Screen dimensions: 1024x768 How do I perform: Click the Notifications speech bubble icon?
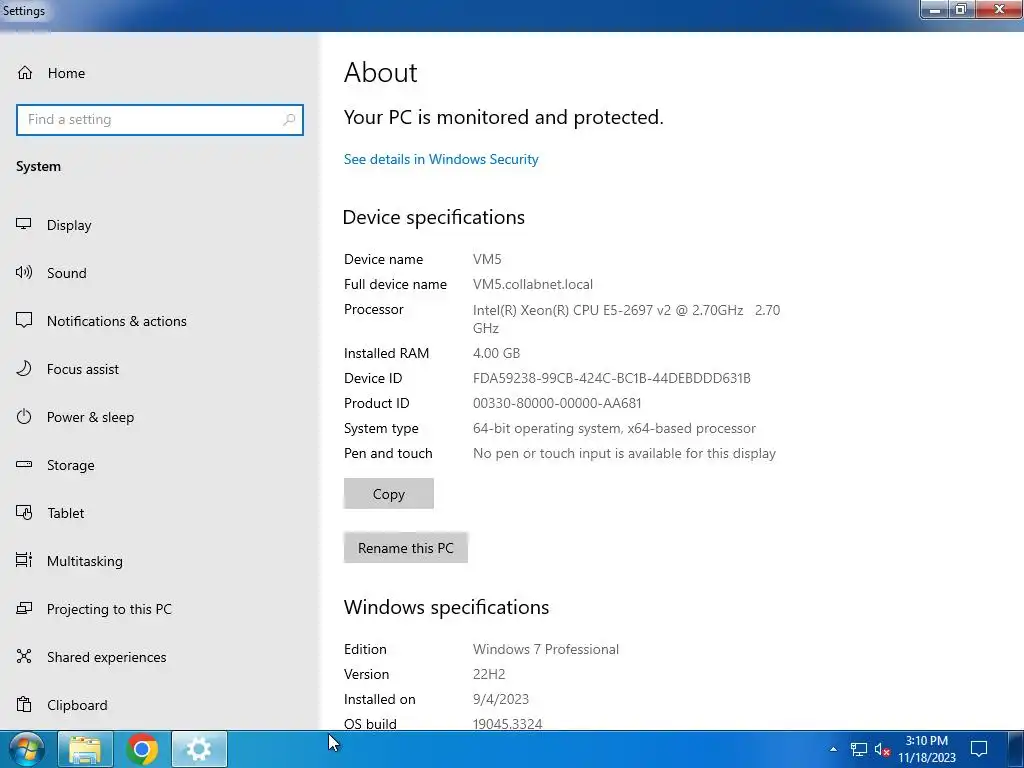tap(24, 321)
